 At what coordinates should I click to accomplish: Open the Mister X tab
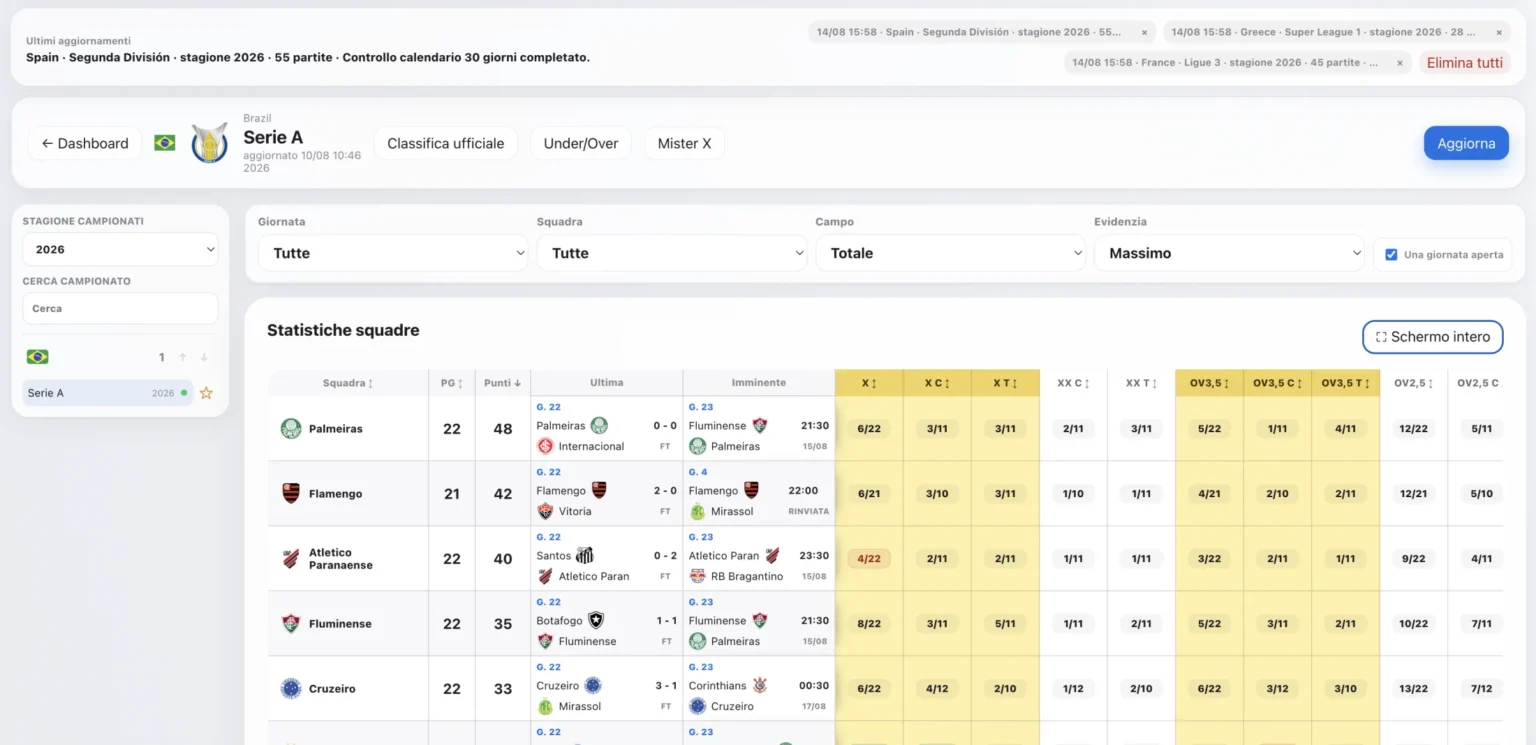pyautogui.click(x=684, y=143)
